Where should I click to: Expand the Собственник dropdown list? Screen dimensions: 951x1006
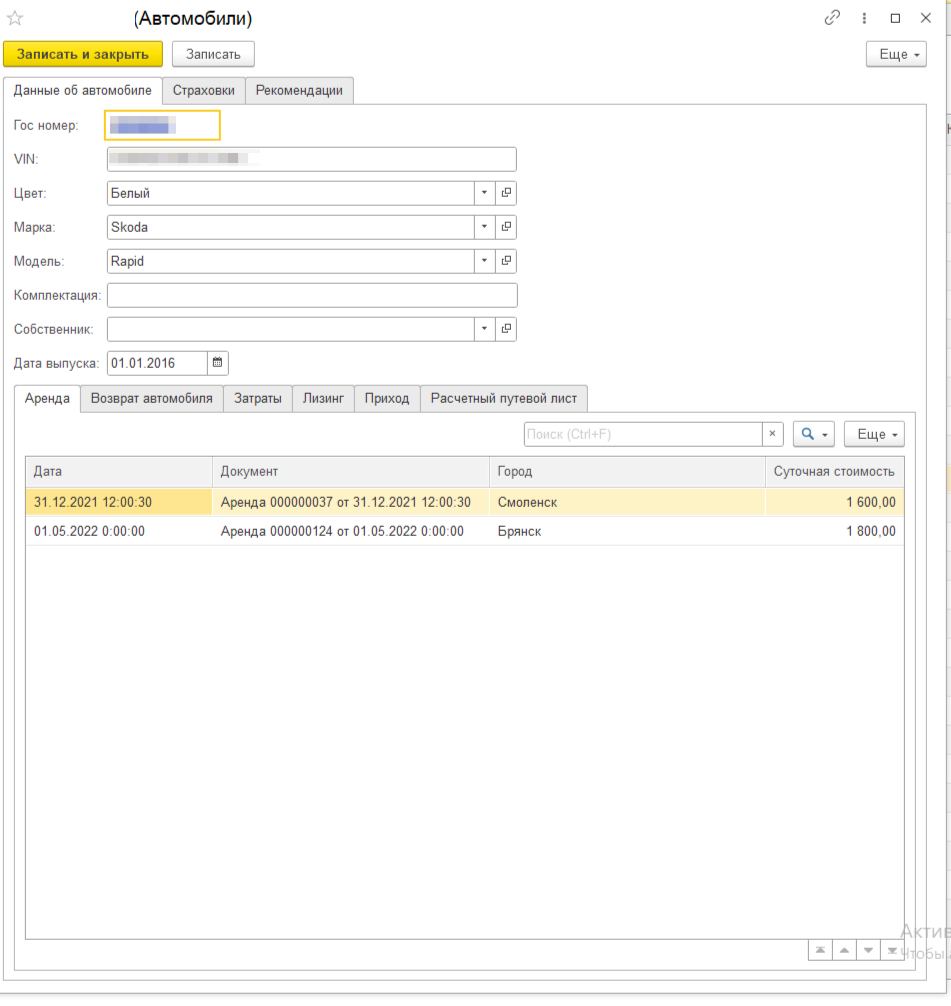pos(484,329)
